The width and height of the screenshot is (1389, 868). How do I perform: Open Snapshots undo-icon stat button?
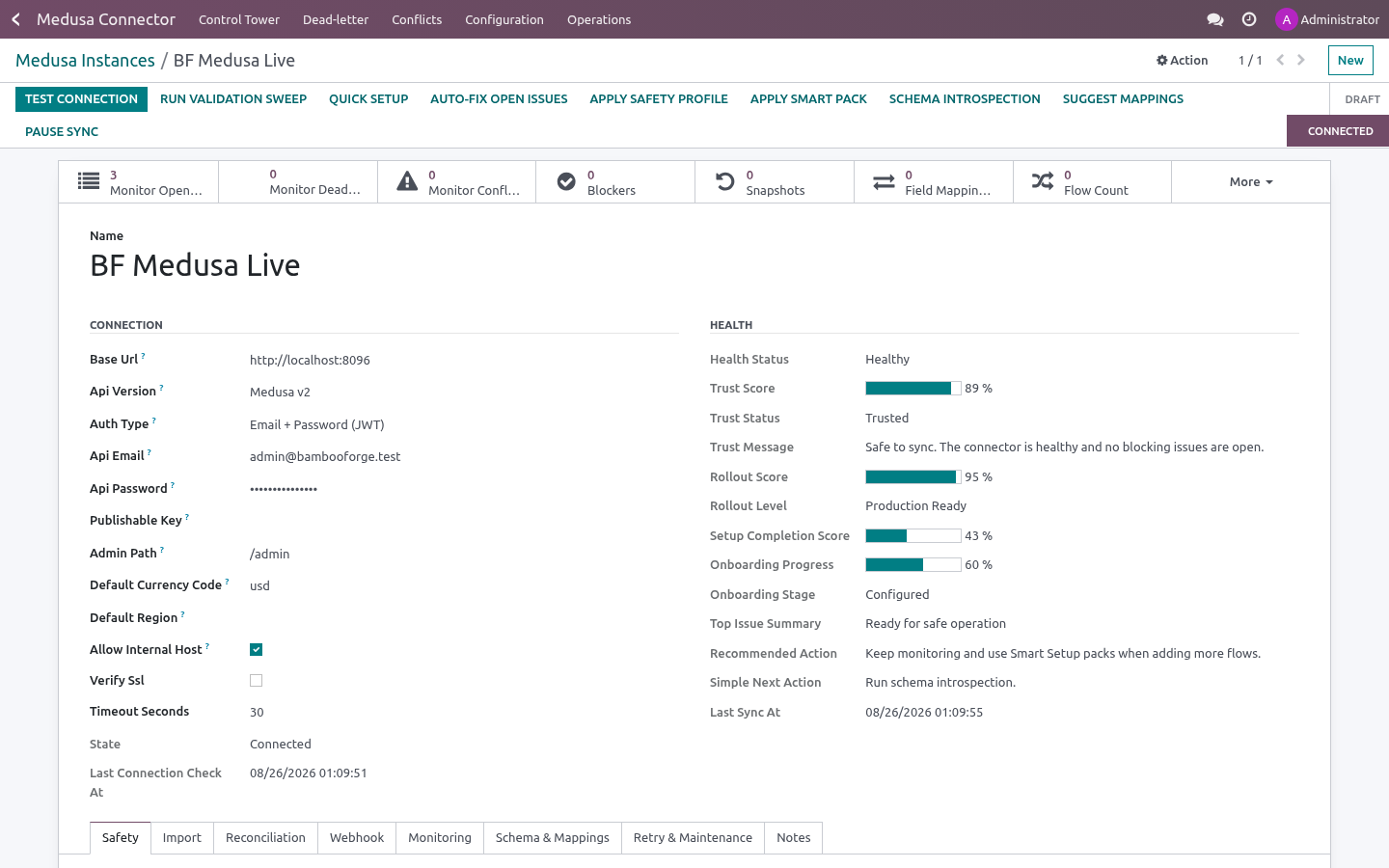tap(775, 182)
